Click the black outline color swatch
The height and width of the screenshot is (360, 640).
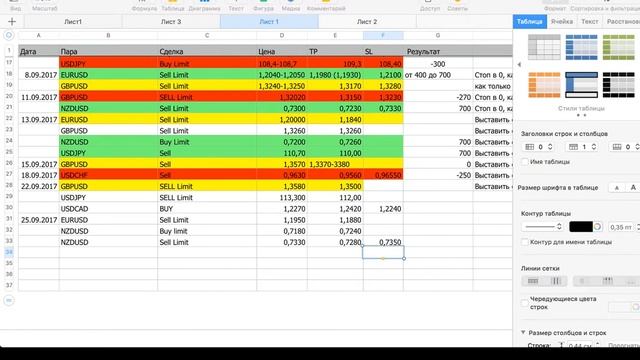[x=581, y=227]
